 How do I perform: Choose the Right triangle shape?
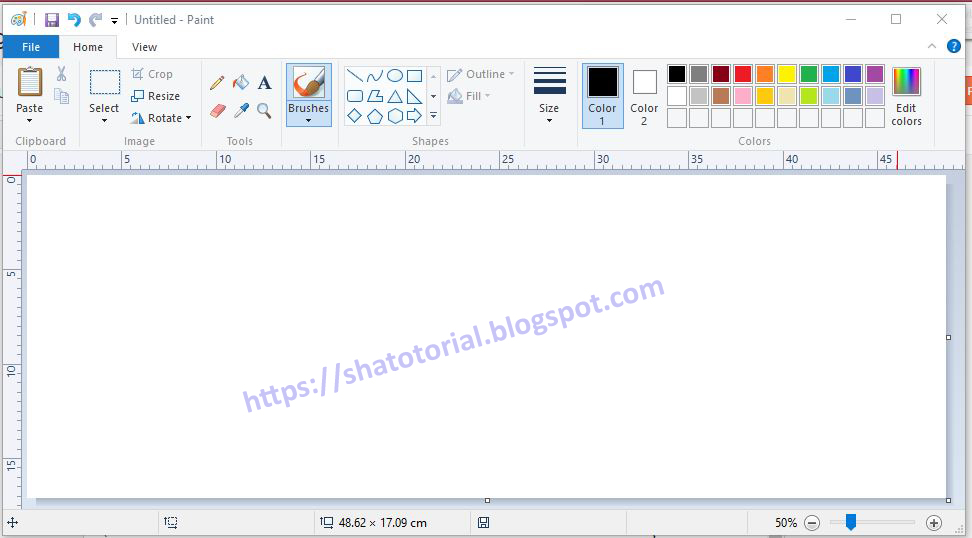point(415,96)
